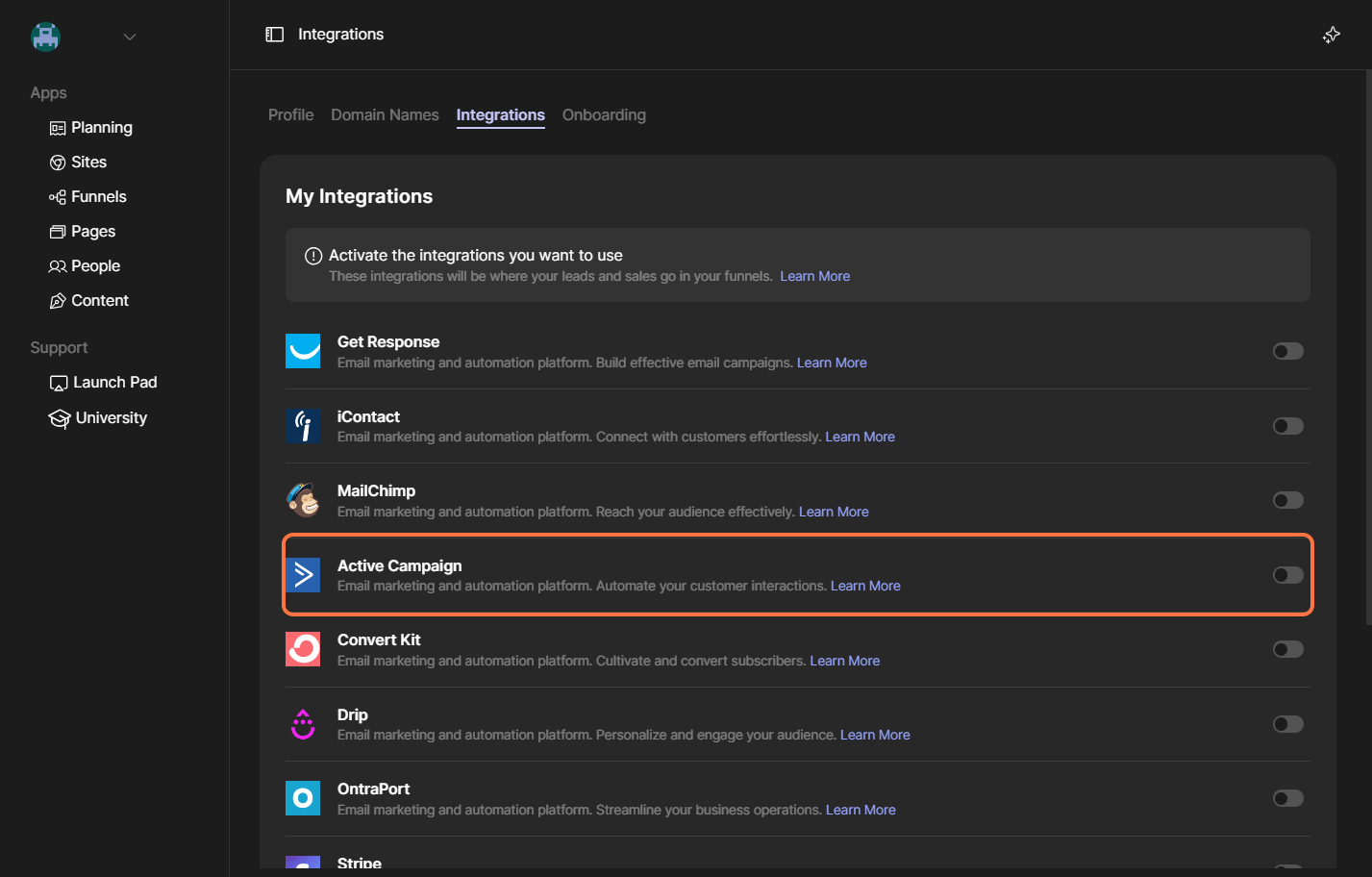This screenshot has width=1372, height=877.
Task: Open iContact Learn More link
Action: coord(860,438)
